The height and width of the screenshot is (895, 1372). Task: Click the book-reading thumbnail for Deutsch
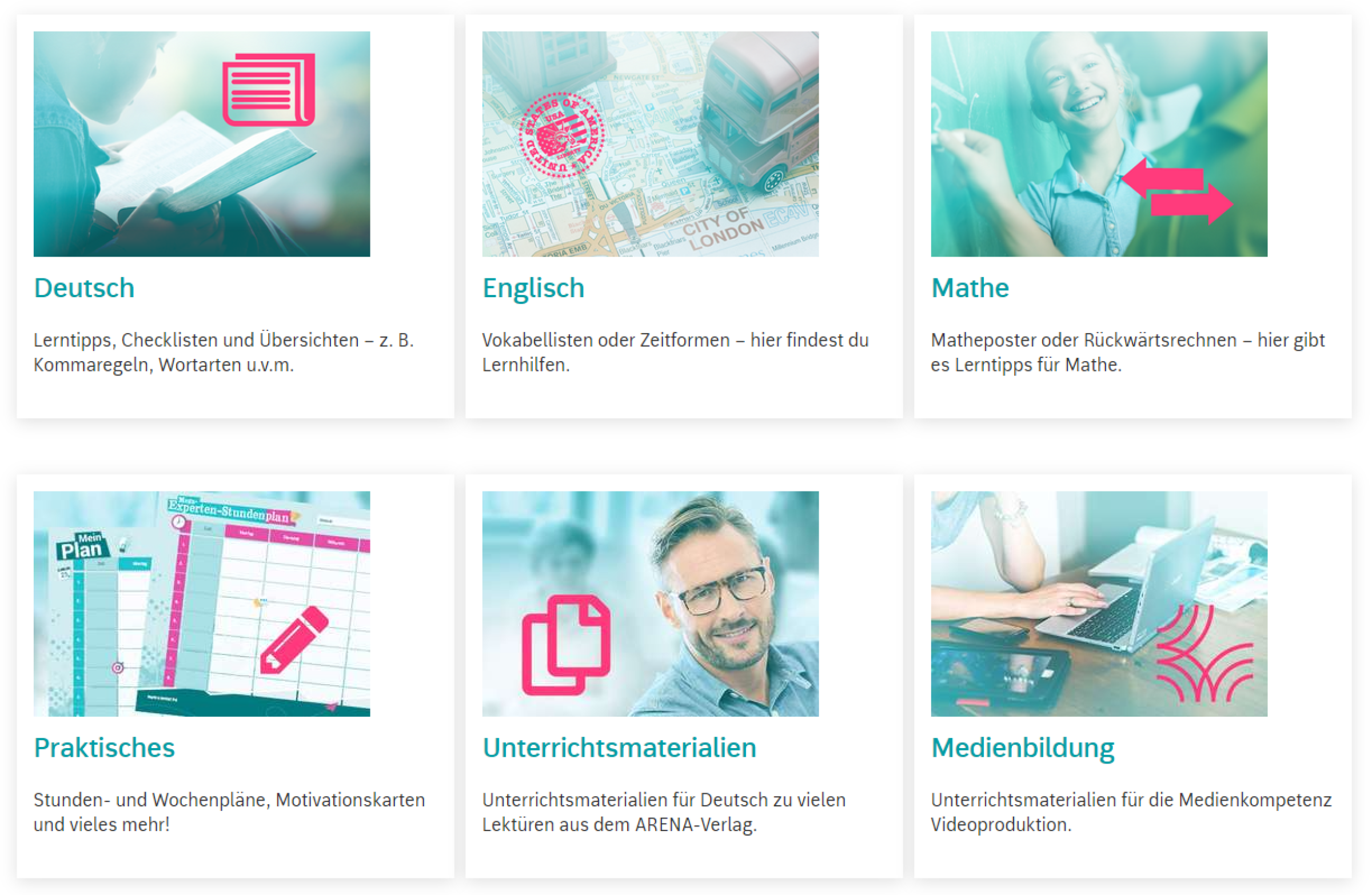(202, 144)
